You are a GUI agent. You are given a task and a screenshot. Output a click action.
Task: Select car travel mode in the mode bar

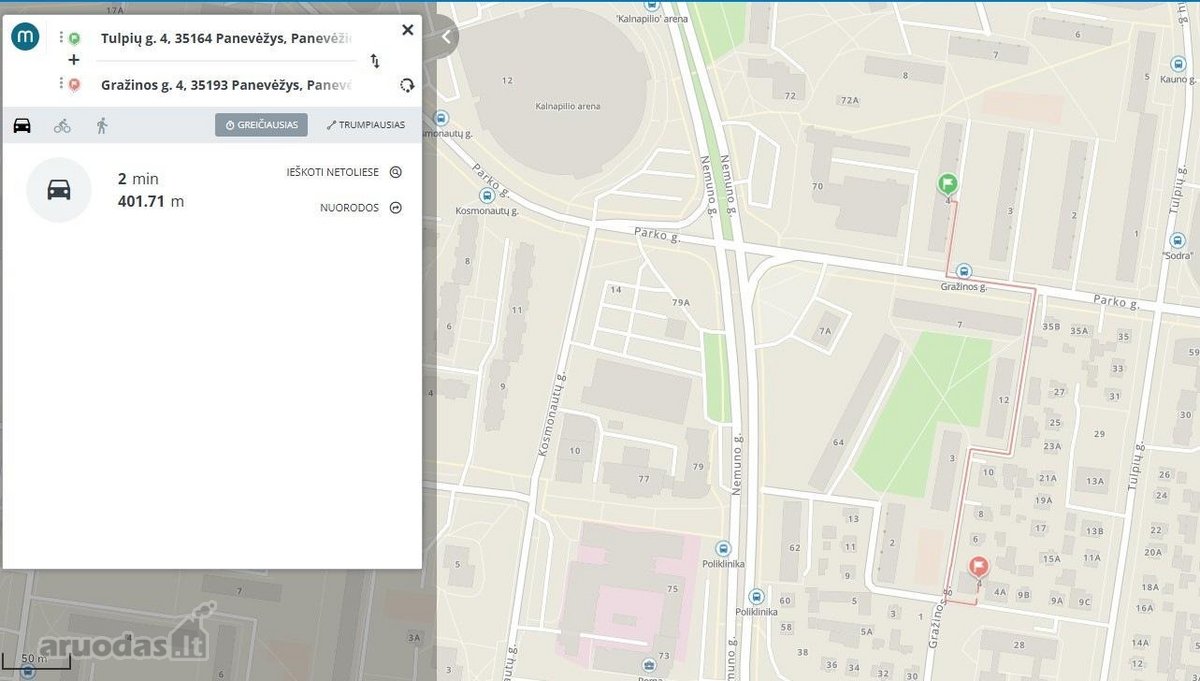(x=22, y=125)
